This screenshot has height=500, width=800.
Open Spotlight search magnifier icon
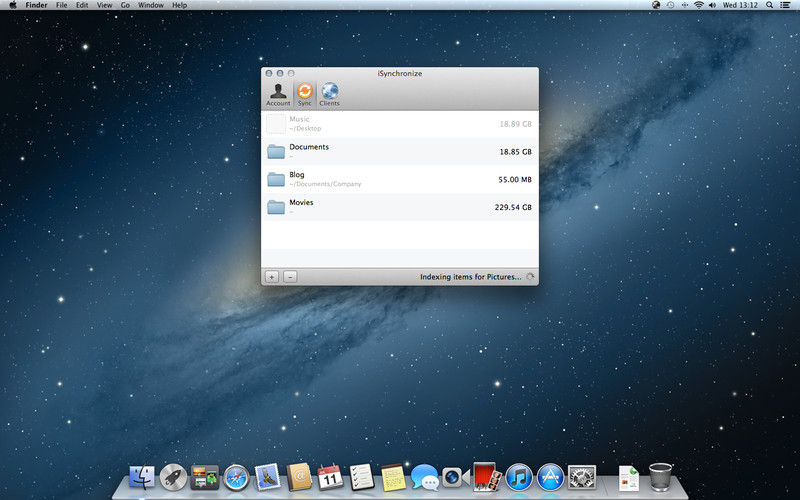click(x=771, y=5)
